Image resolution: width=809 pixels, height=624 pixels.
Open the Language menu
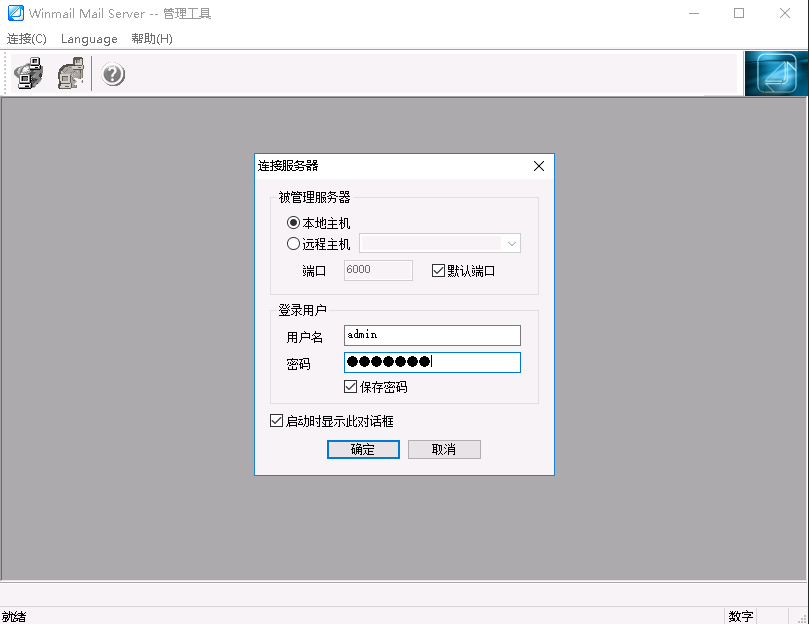89,39
